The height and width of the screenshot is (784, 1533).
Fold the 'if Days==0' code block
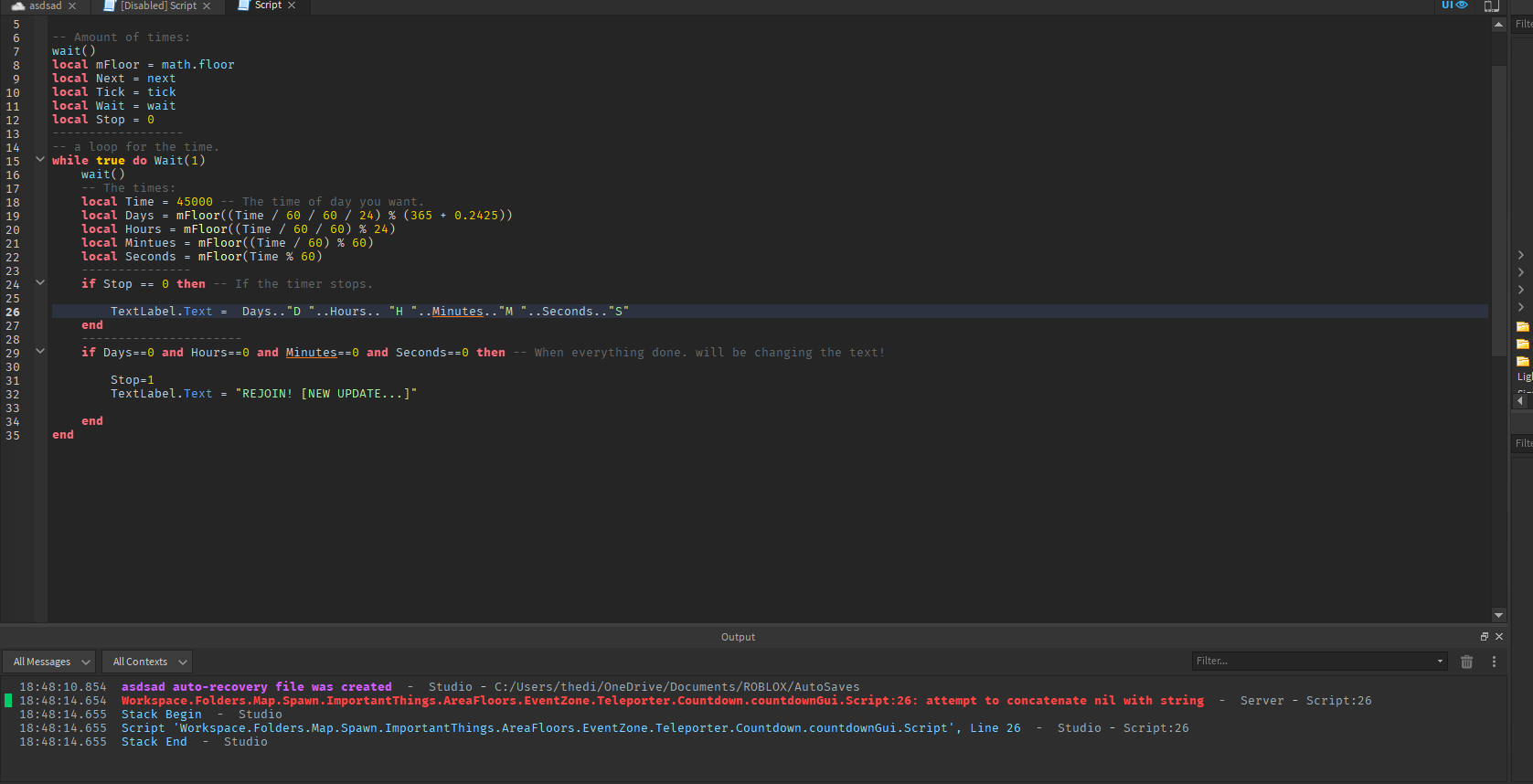[x=40, y=352]
